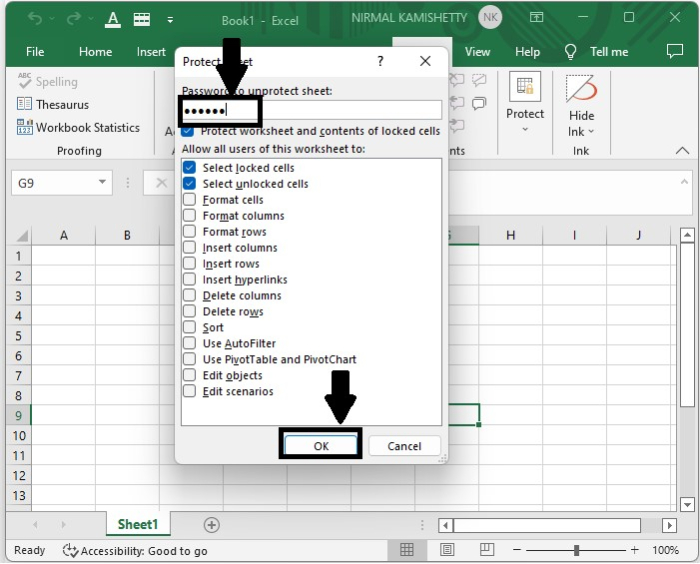Zoom in with the plus button
This screenshot has height=564, width=700.
634,550
